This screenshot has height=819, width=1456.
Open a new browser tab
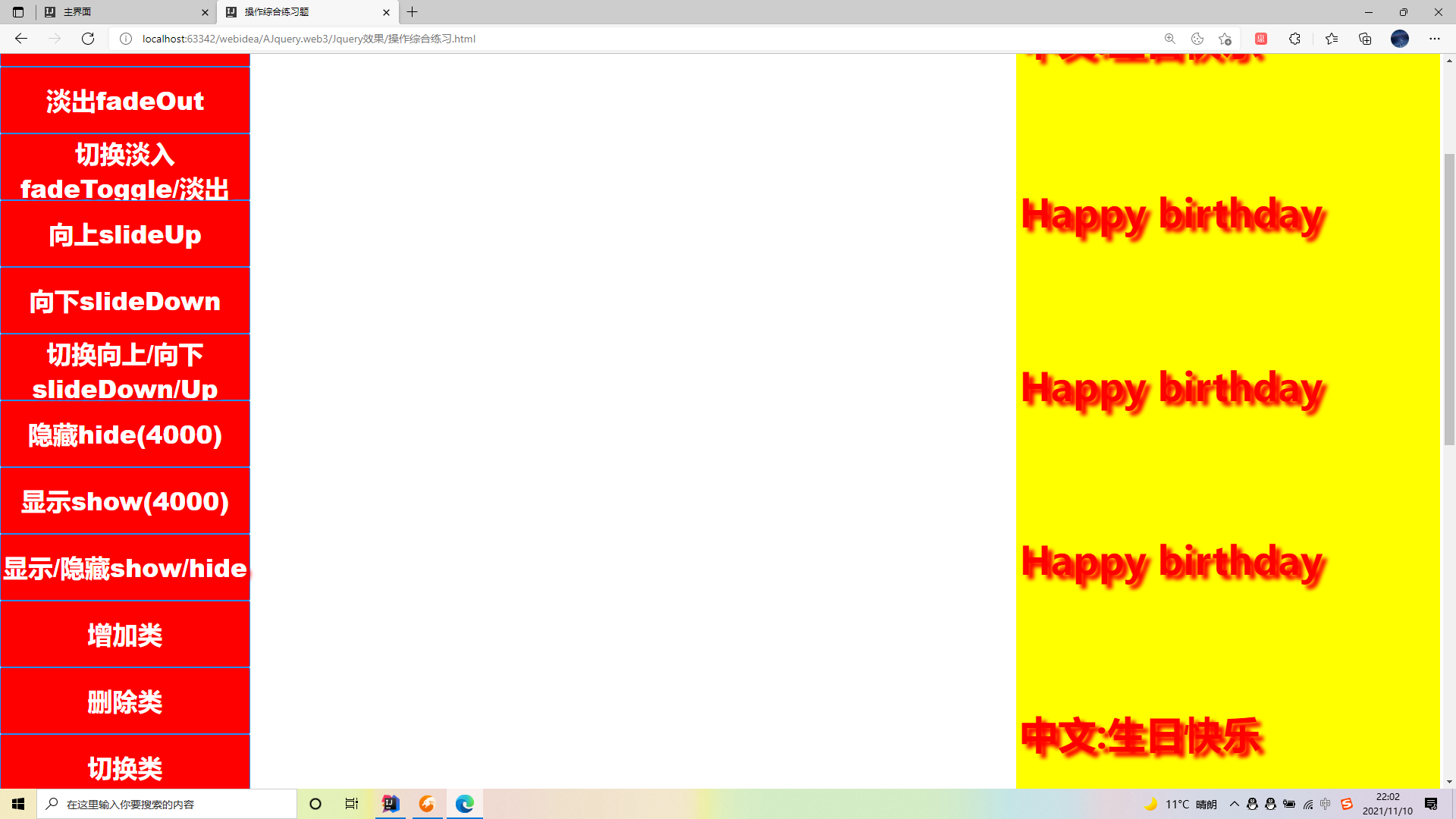coord(413,12)
